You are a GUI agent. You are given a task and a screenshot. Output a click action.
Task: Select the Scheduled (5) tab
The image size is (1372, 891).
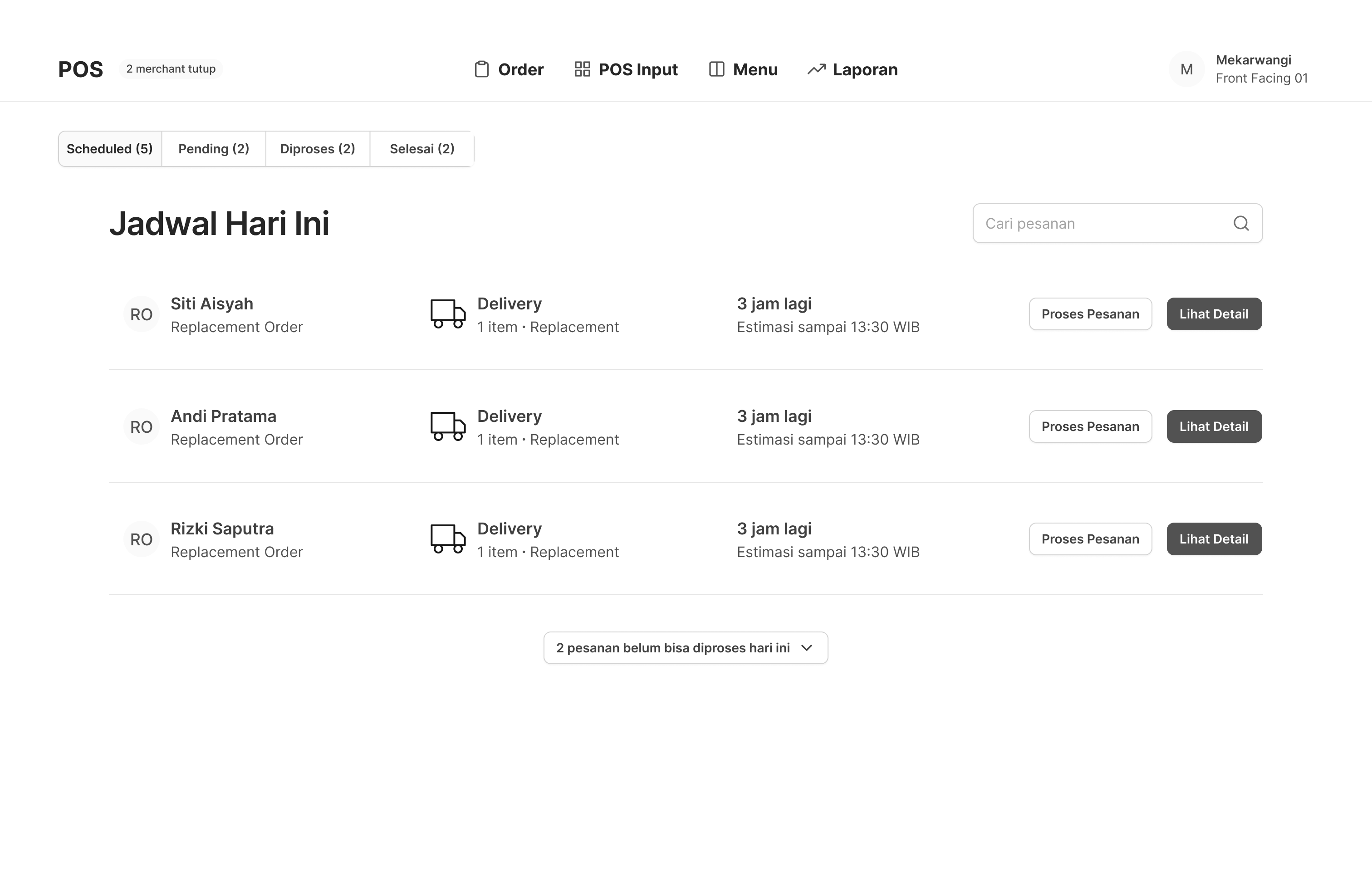109,149
